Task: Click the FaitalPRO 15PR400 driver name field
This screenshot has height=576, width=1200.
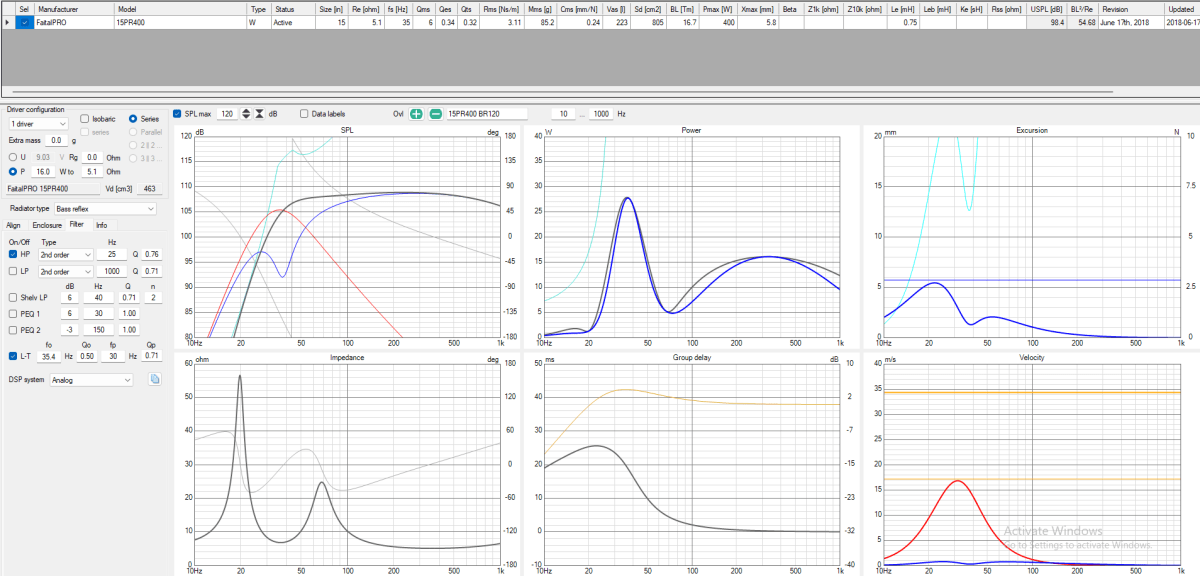Action: pyautogui.click(x=52, y=188)
